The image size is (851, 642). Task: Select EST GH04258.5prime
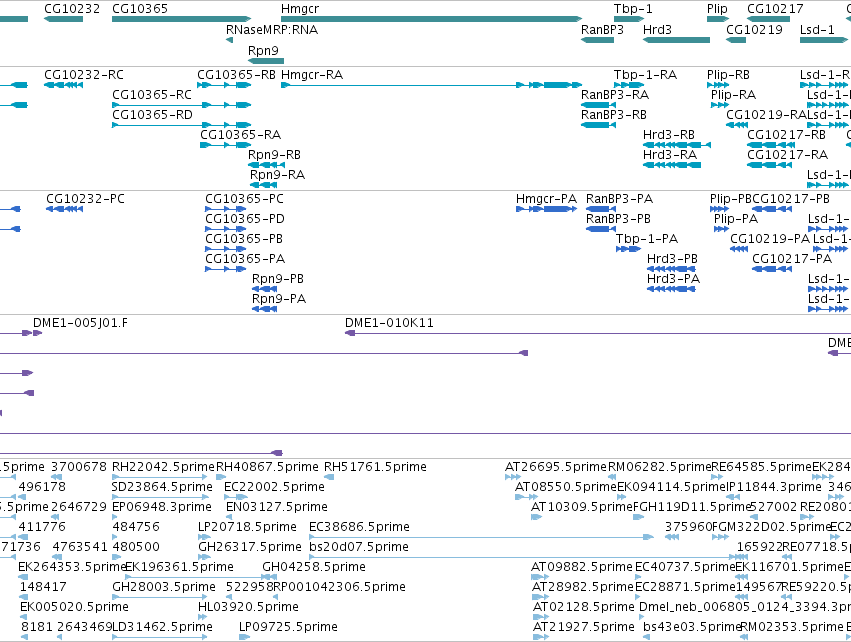coord(314,568)
